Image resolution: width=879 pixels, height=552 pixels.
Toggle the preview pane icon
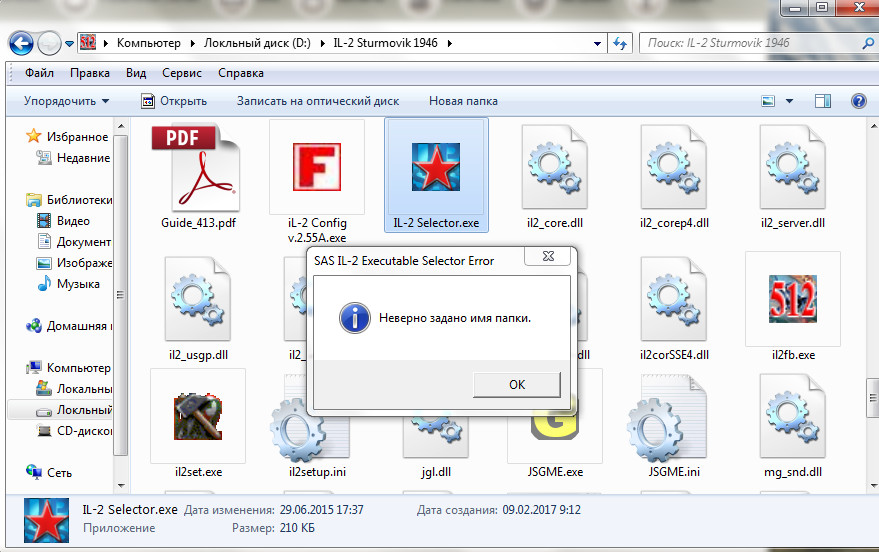[x=823, y=101]
